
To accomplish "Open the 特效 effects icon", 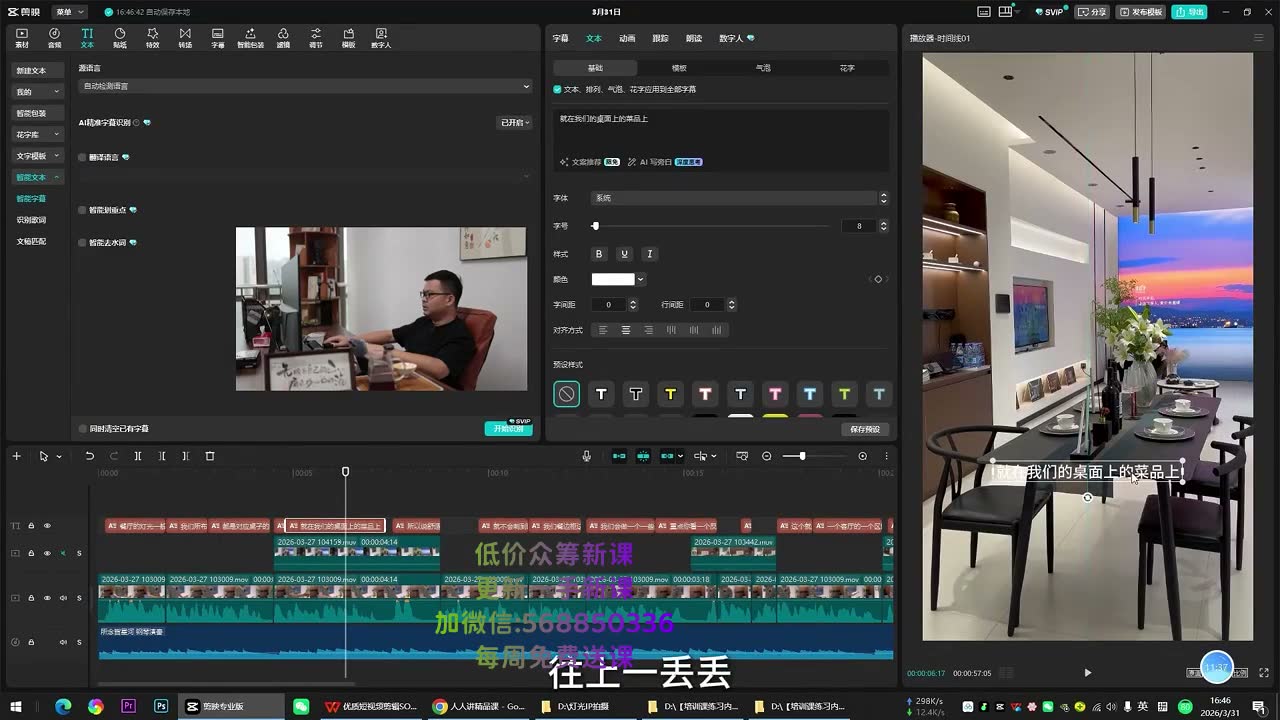I will tap(152, 38).
